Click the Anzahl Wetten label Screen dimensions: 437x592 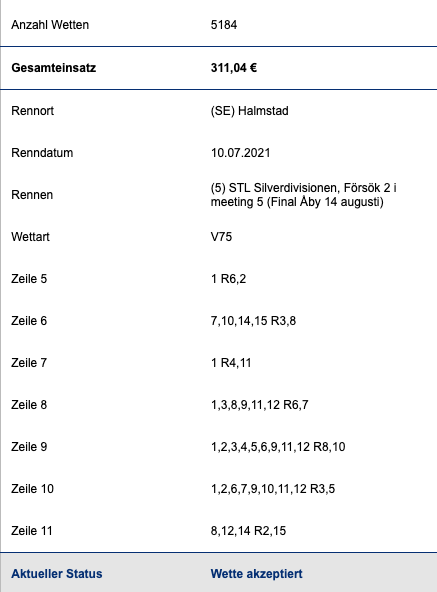pos(50,25)
